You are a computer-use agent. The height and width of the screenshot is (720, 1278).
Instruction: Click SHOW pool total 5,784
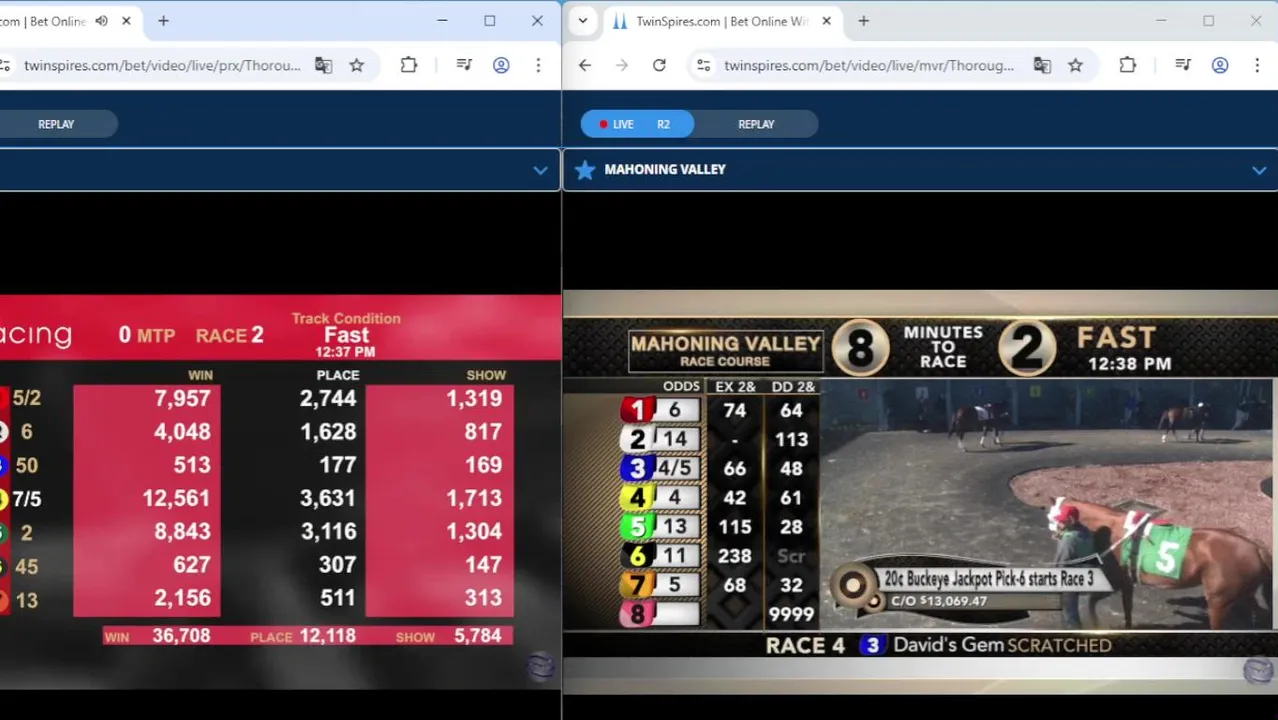pyautogui.click(x=478, y=636)
